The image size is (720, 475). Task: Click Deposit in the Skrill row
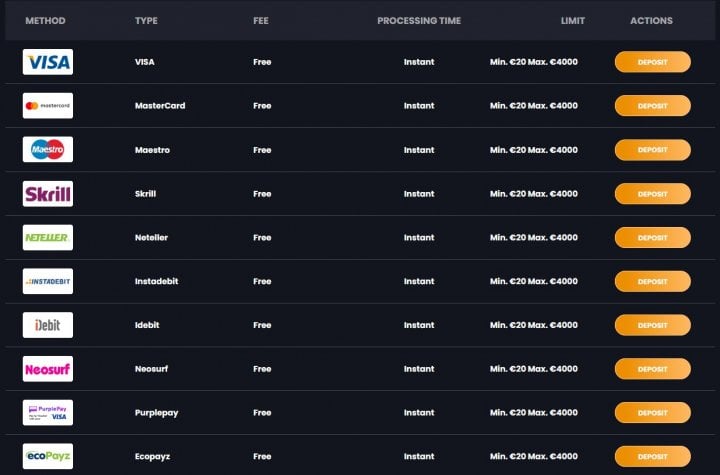tap(652, 194)
